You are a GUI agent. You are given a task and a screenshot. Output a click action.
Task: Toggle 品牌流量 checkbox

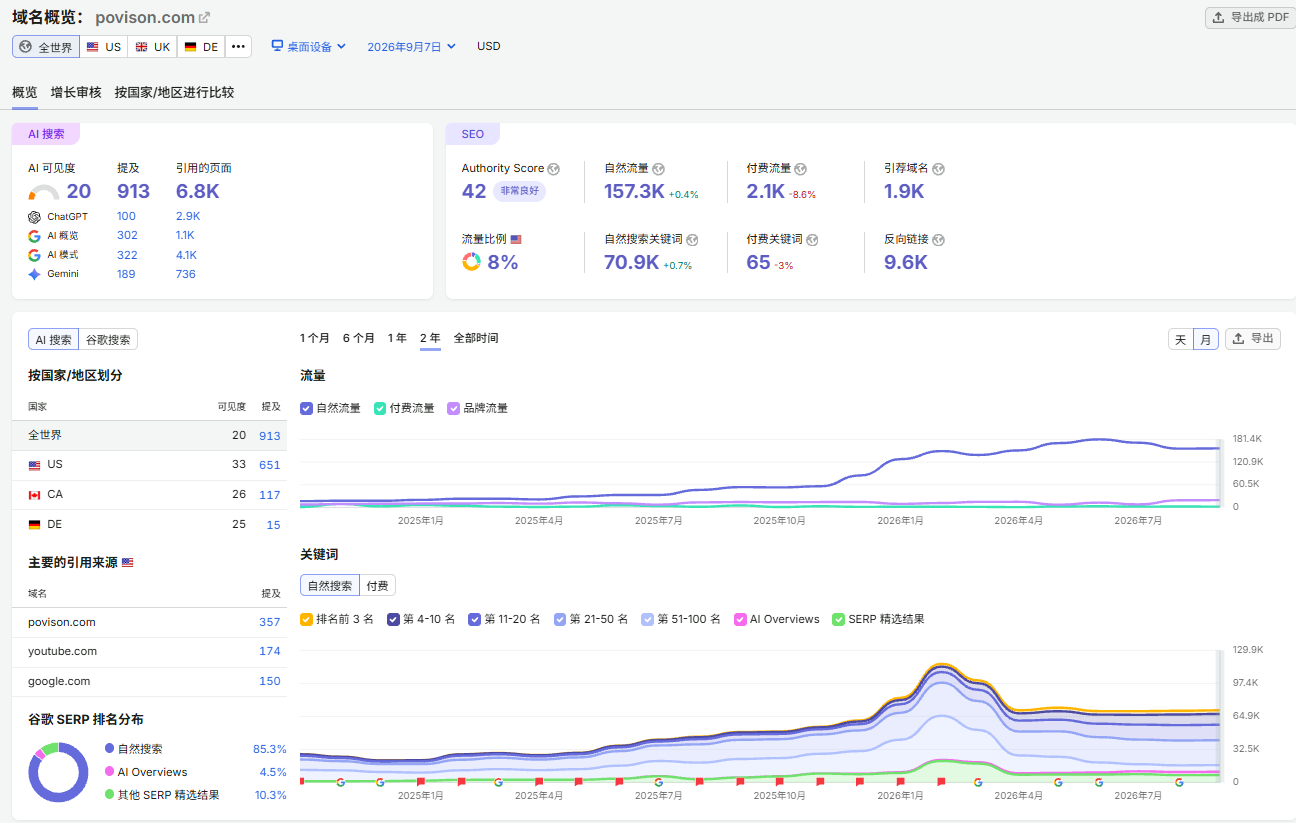coord(454,408)
